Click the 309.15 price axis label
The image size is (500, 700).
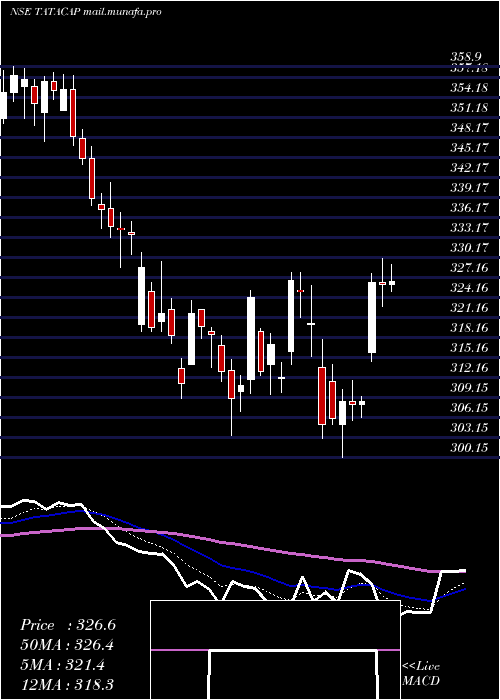[469, 388]
